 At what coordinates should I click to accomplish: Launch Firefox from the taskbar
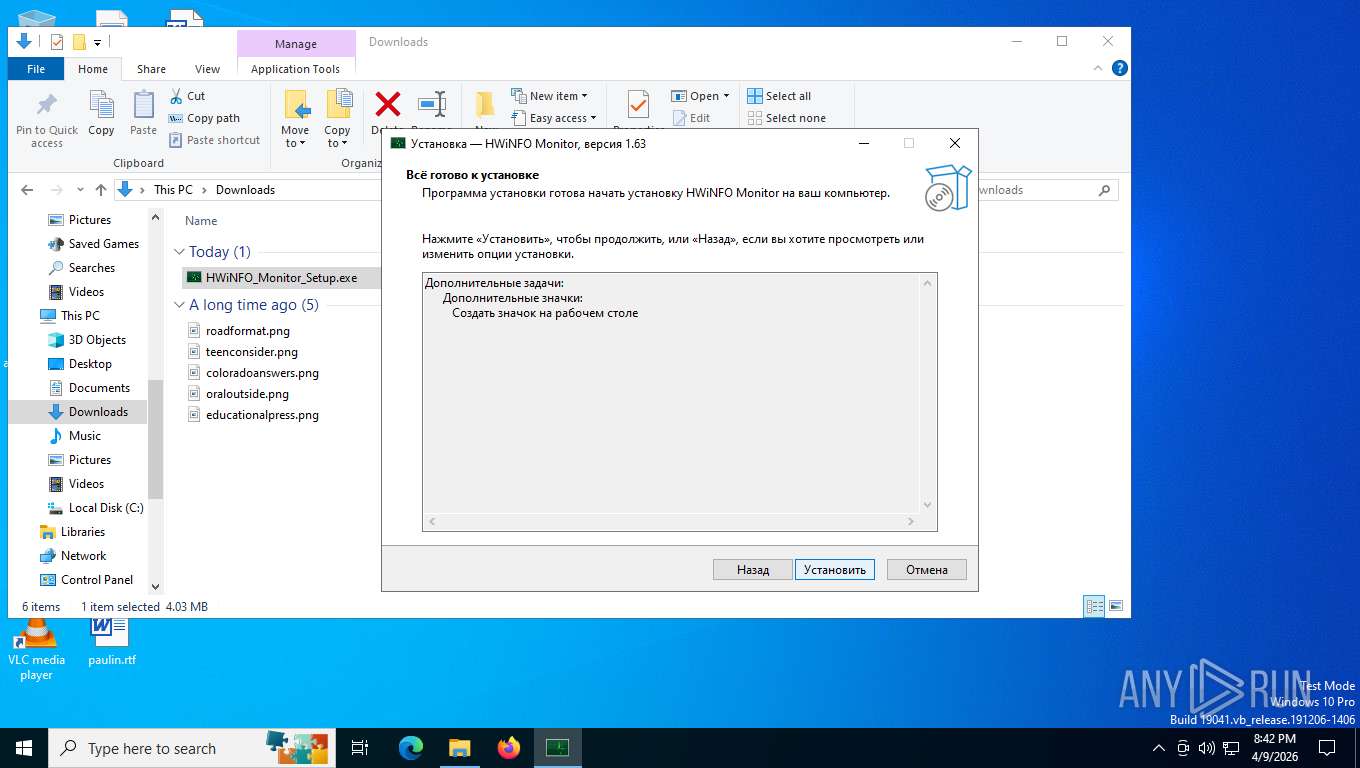[509, 748]
